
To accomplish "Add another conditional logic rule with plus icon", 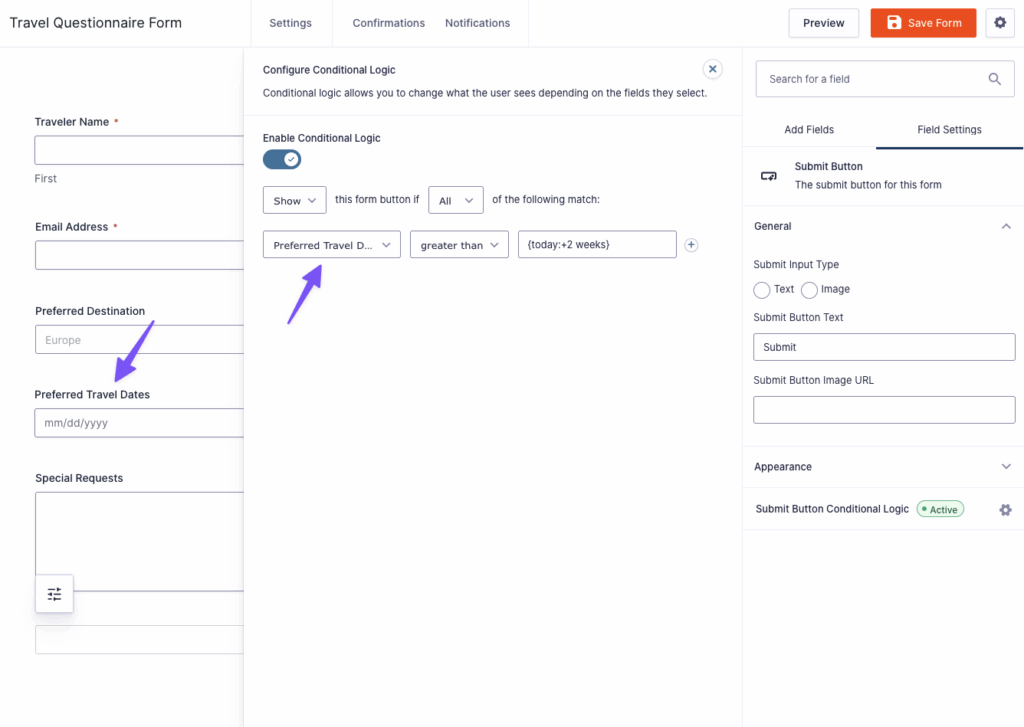I will (x=691, y=244).
